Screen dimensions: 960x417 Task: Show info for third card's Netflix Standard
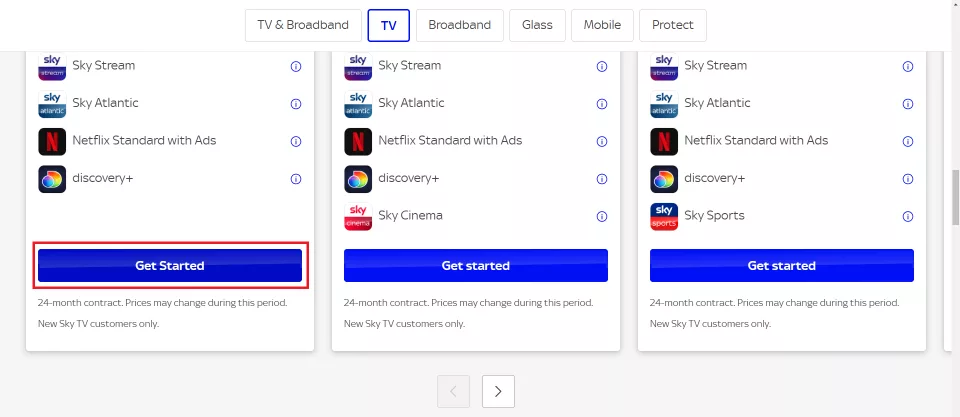pos(908,141)
